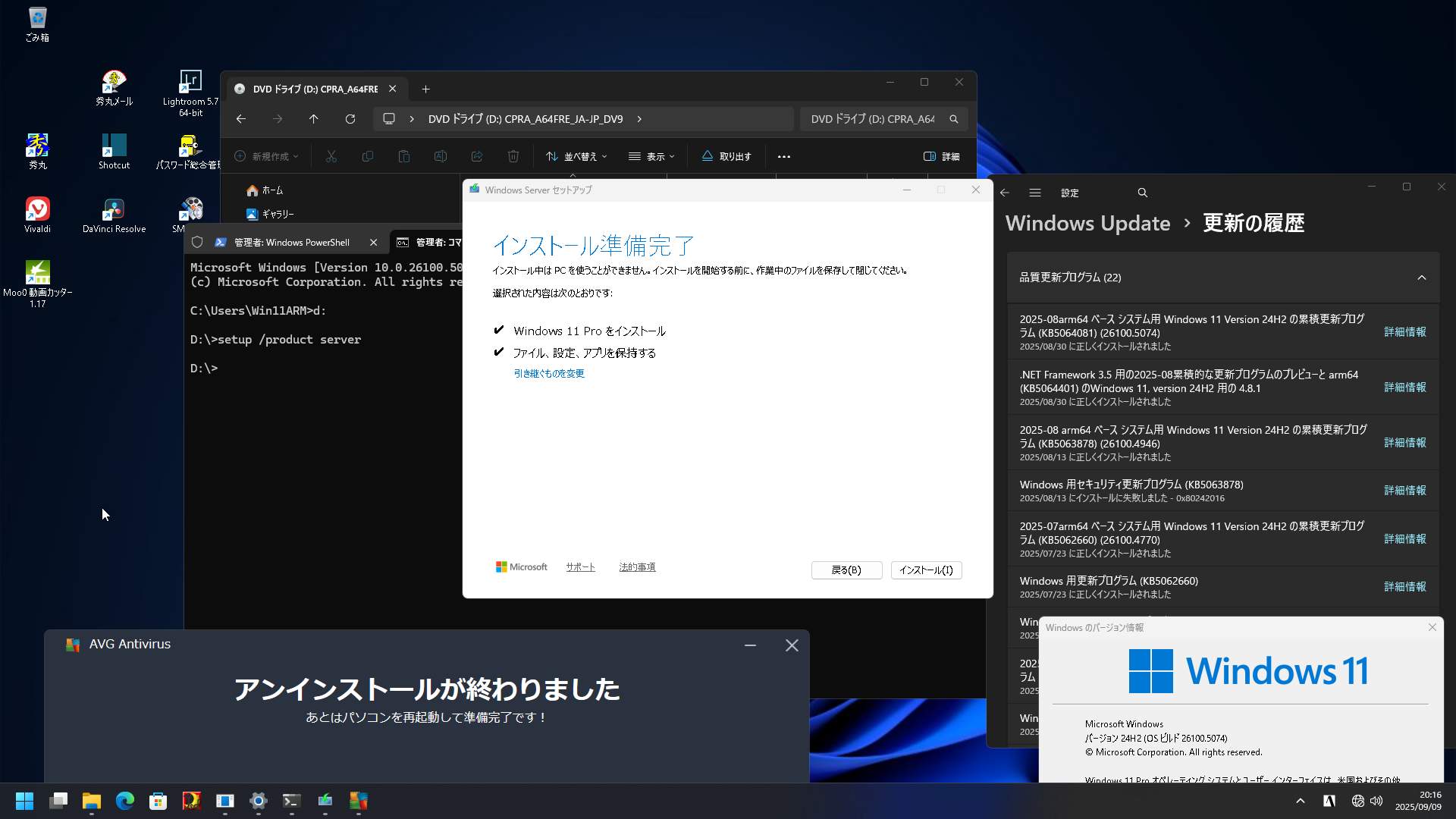
Task: Collapse the 品質更新プログラム (22) section
Action: (1421, 278)
